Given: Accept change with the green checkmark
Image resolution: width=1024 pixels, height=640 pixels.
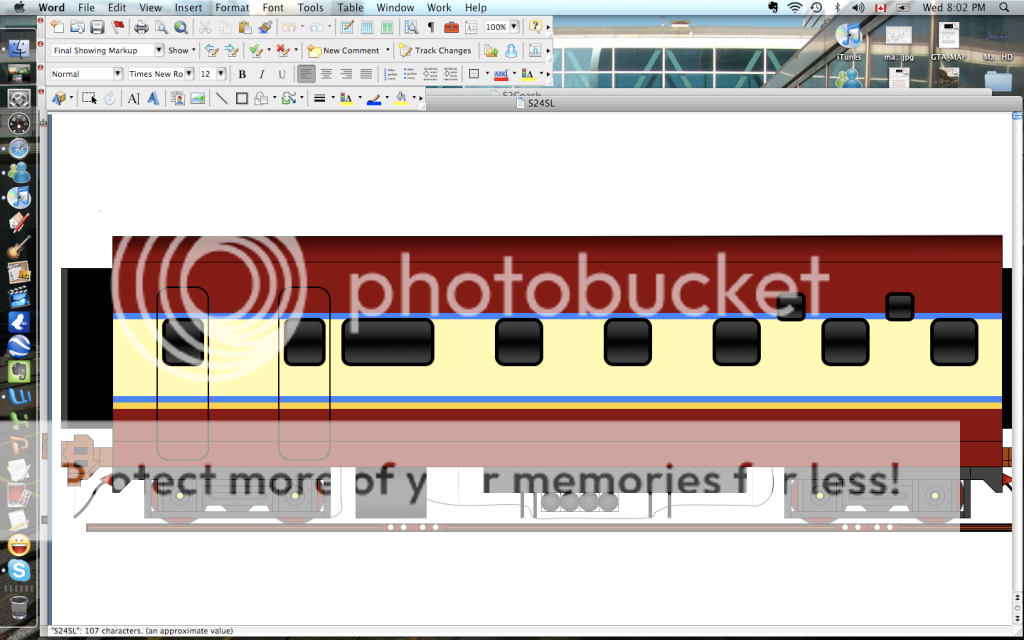Looking at the screenshot, I should coord(255,50).
